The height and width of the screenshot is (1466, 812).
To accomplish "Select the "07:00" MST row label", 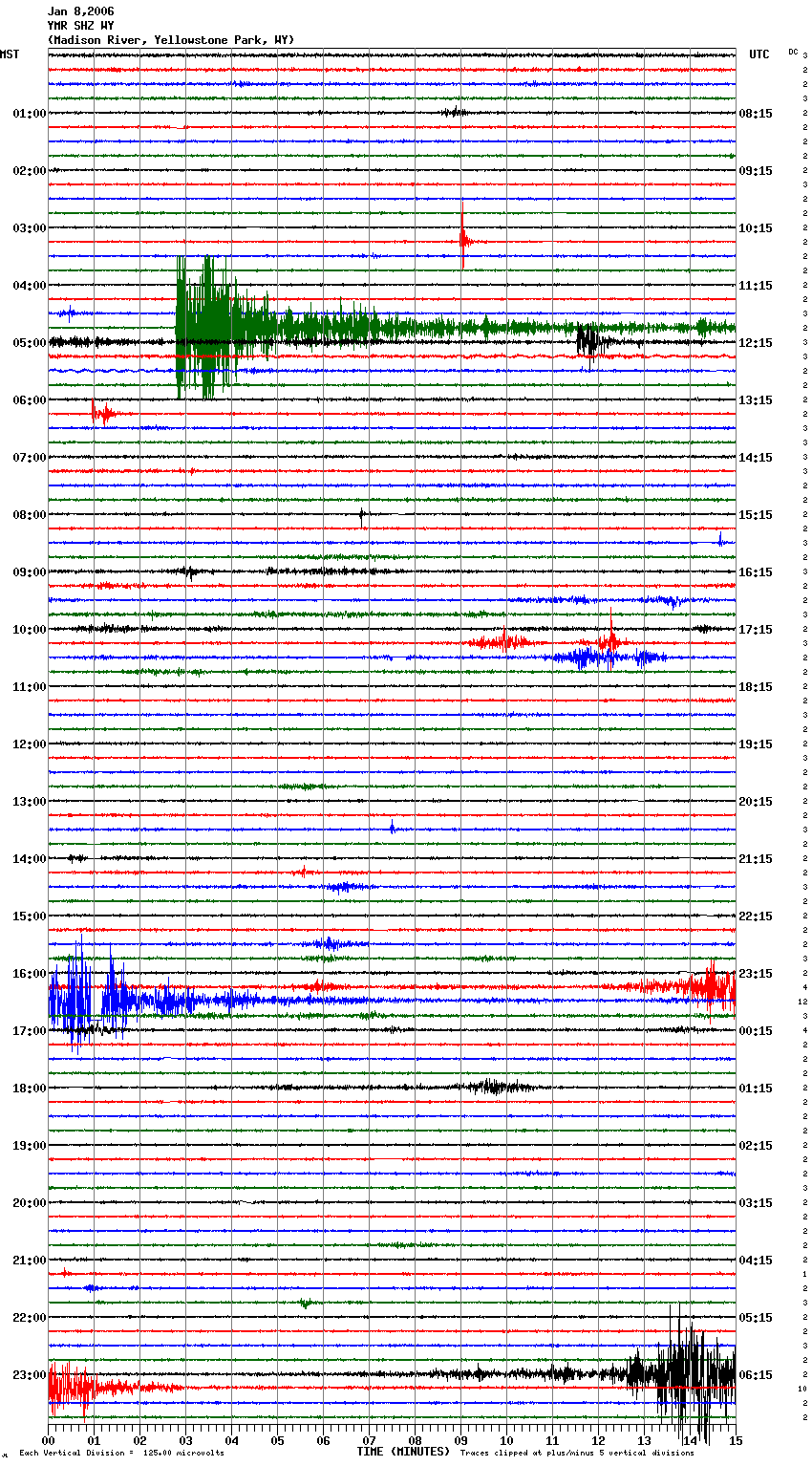I will (x=30, y=458).
